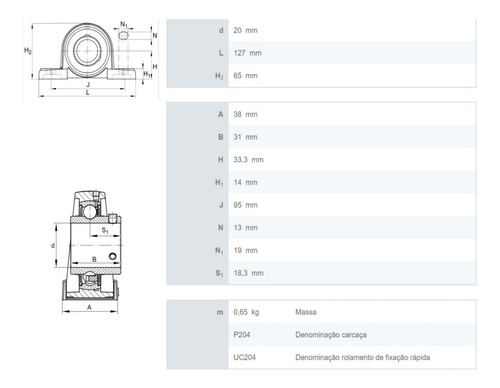The height and width of the screenshot is (388, 500).
Task: Click the front-view bearing housing drawing
Action: point(91,60)
